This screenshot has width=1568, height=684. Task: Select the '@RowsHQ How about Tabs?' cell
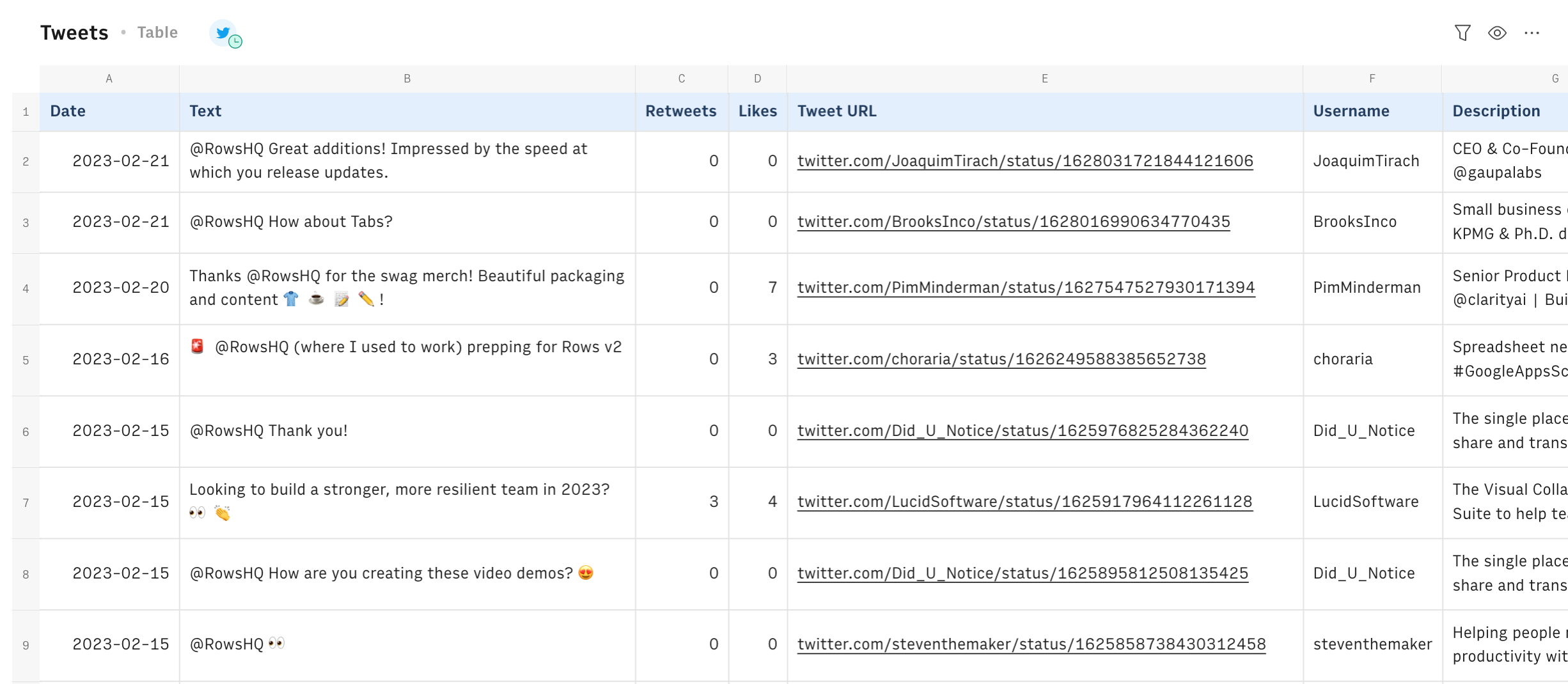407,222
